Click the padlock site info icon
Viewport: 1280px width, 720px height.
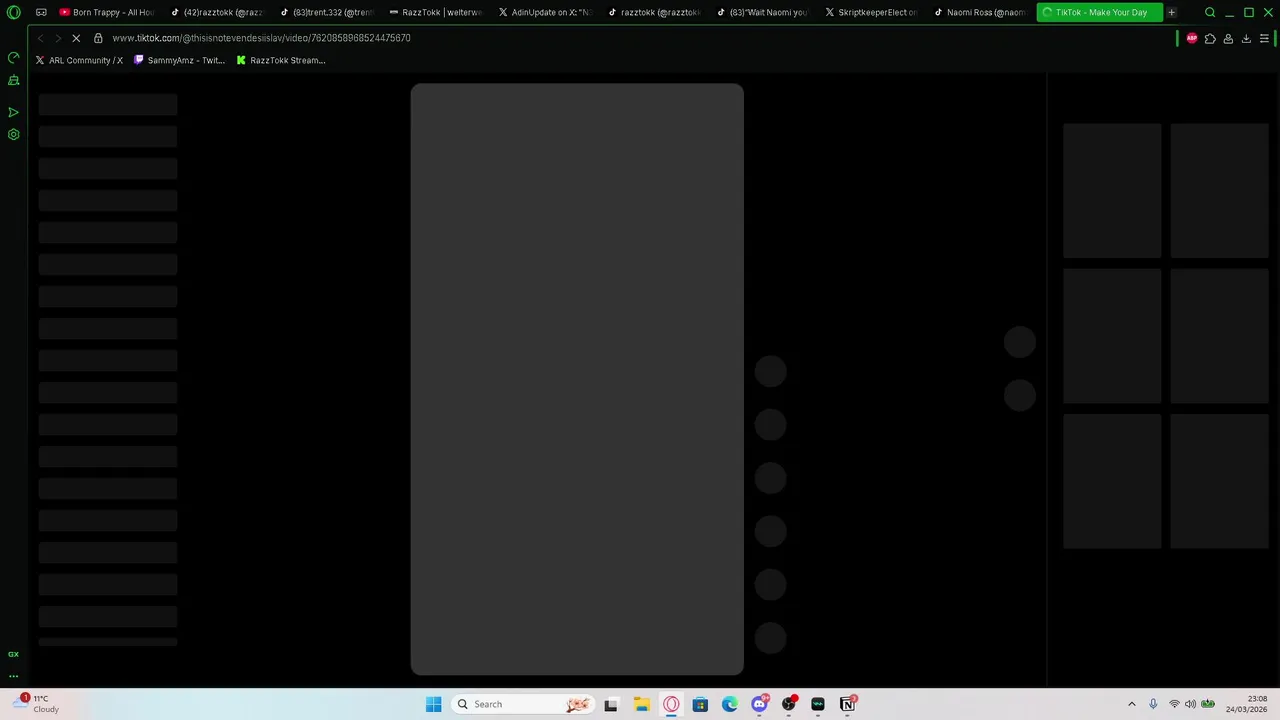click(98, 38)
